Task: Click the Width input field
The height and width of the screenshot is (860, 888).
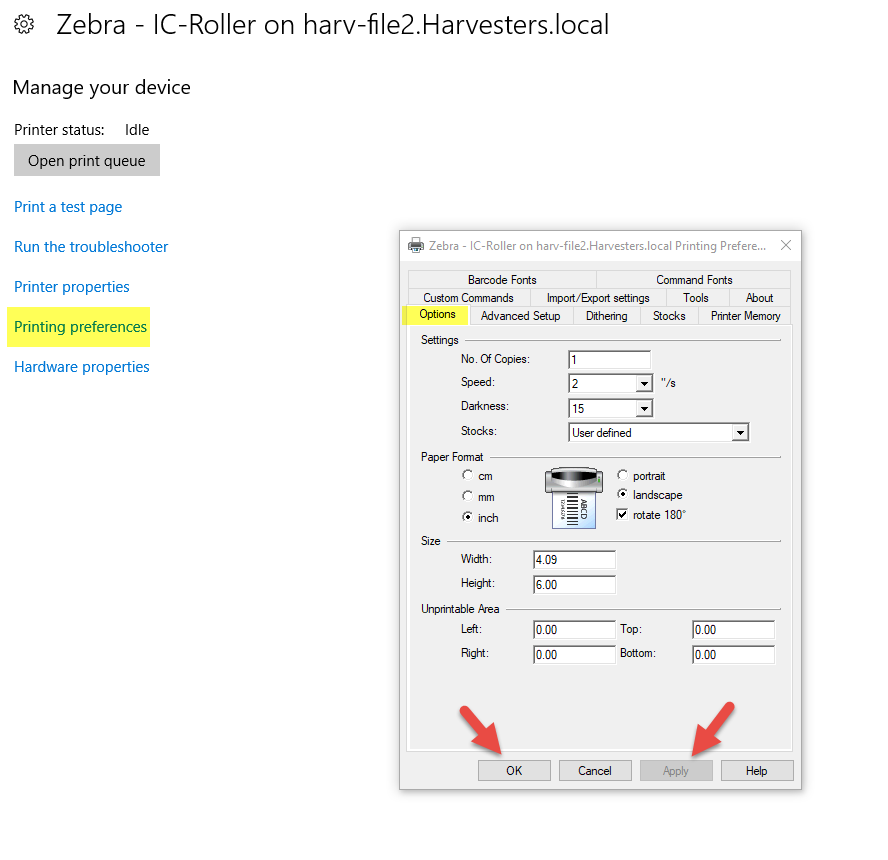Action: (x=575, y=560)
